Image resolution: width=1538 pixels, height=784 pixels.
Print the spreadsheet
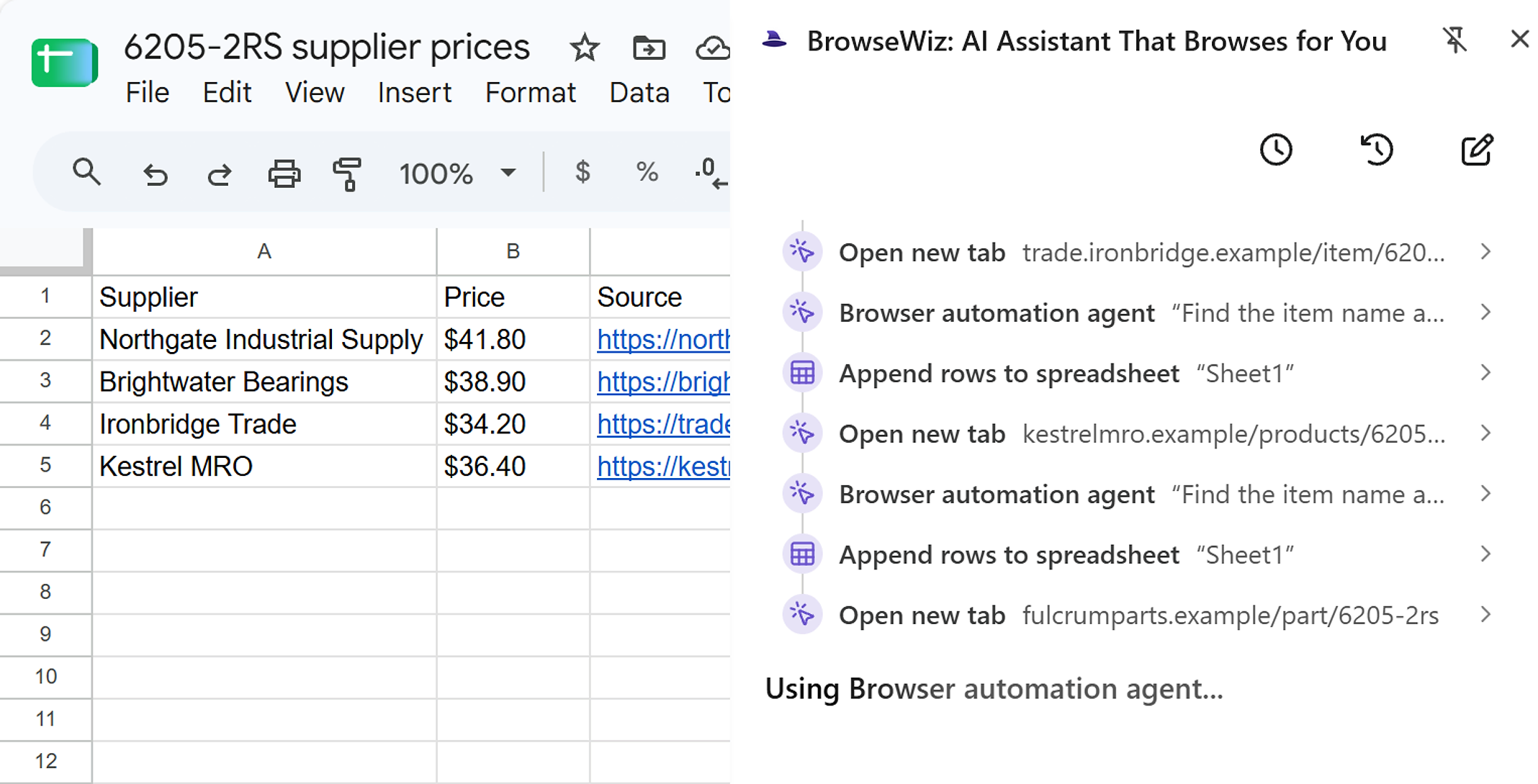(x=284, y=174)
